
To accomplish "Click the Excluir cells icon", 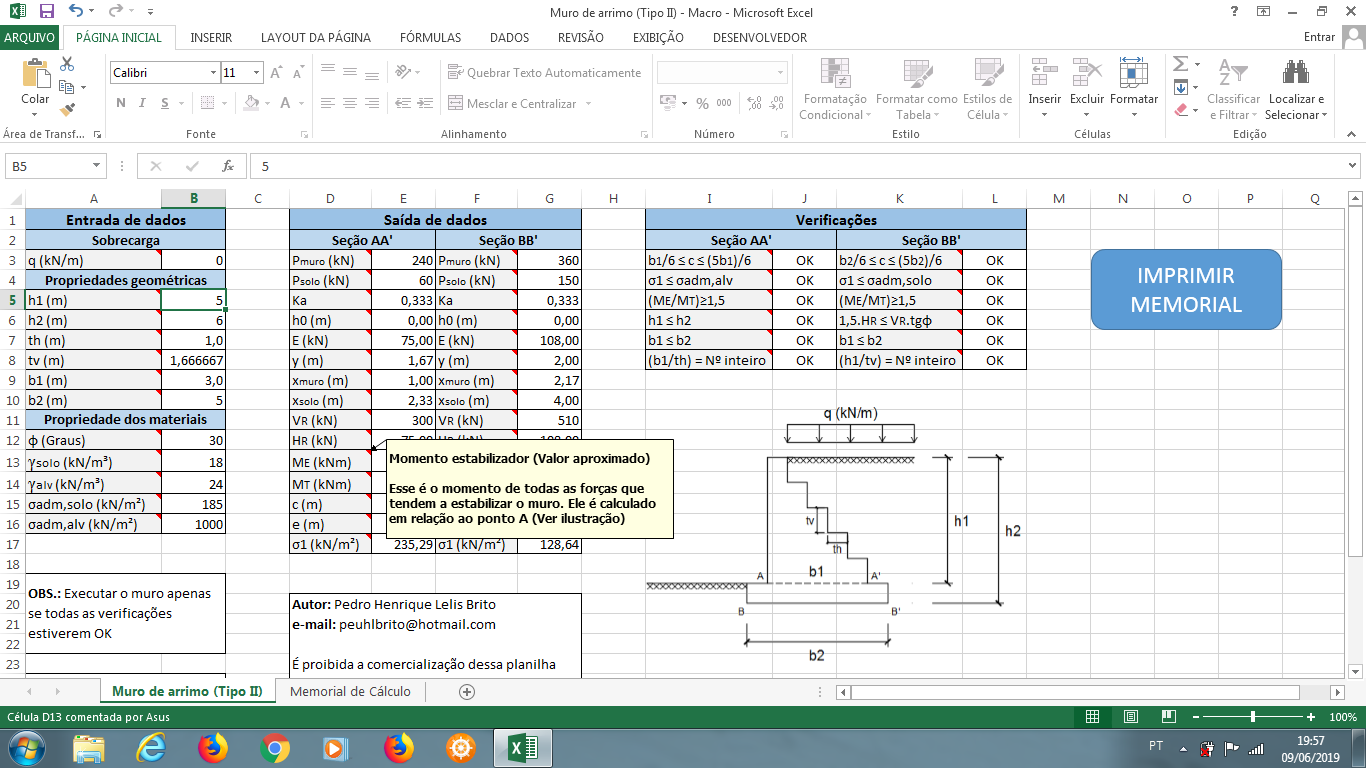I will [x=1087, y=72].
